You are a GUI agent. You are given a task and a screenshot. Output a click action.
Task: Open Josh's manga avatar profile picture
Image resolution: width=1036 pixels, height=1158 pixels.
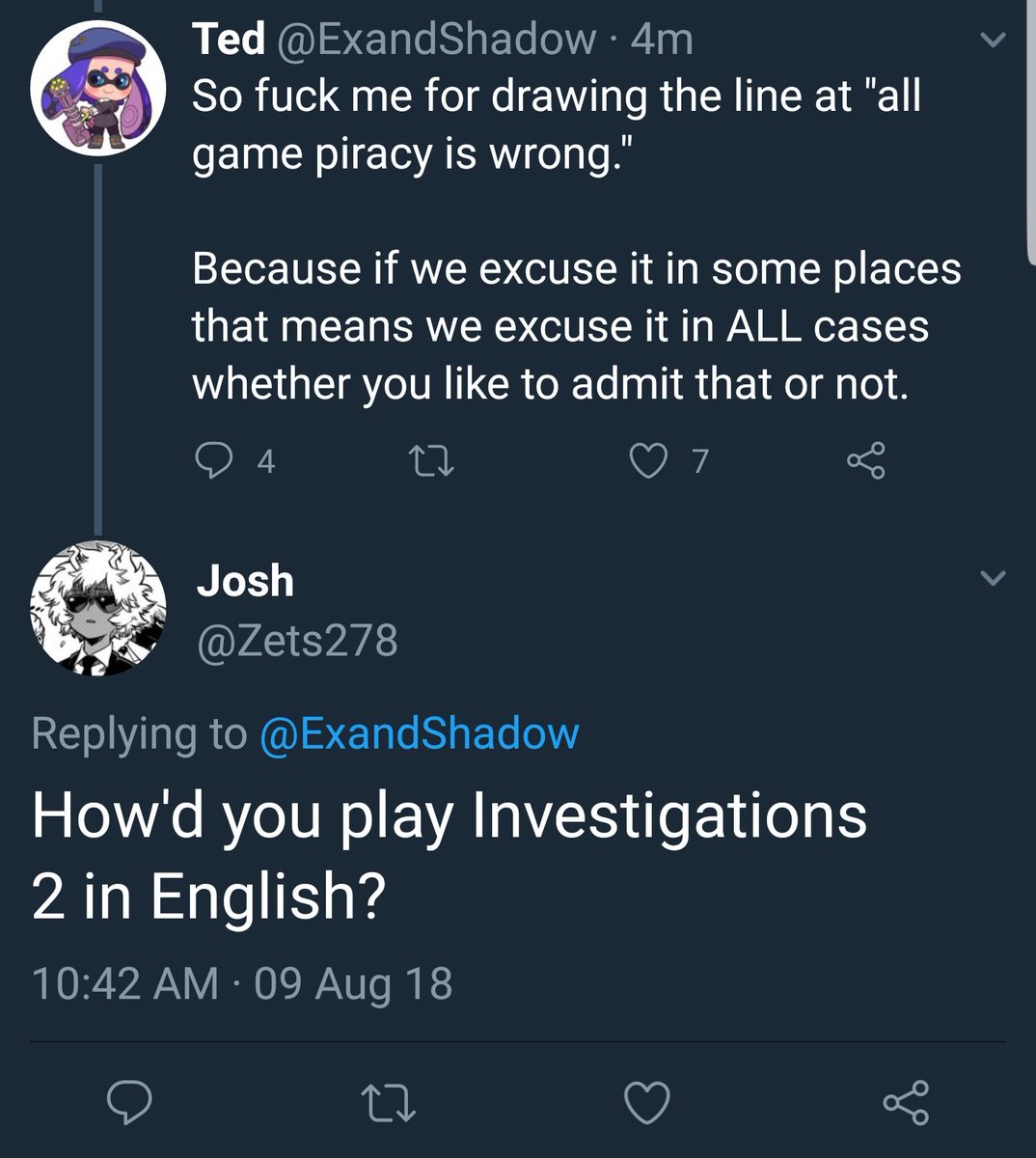tap(98, 608)
